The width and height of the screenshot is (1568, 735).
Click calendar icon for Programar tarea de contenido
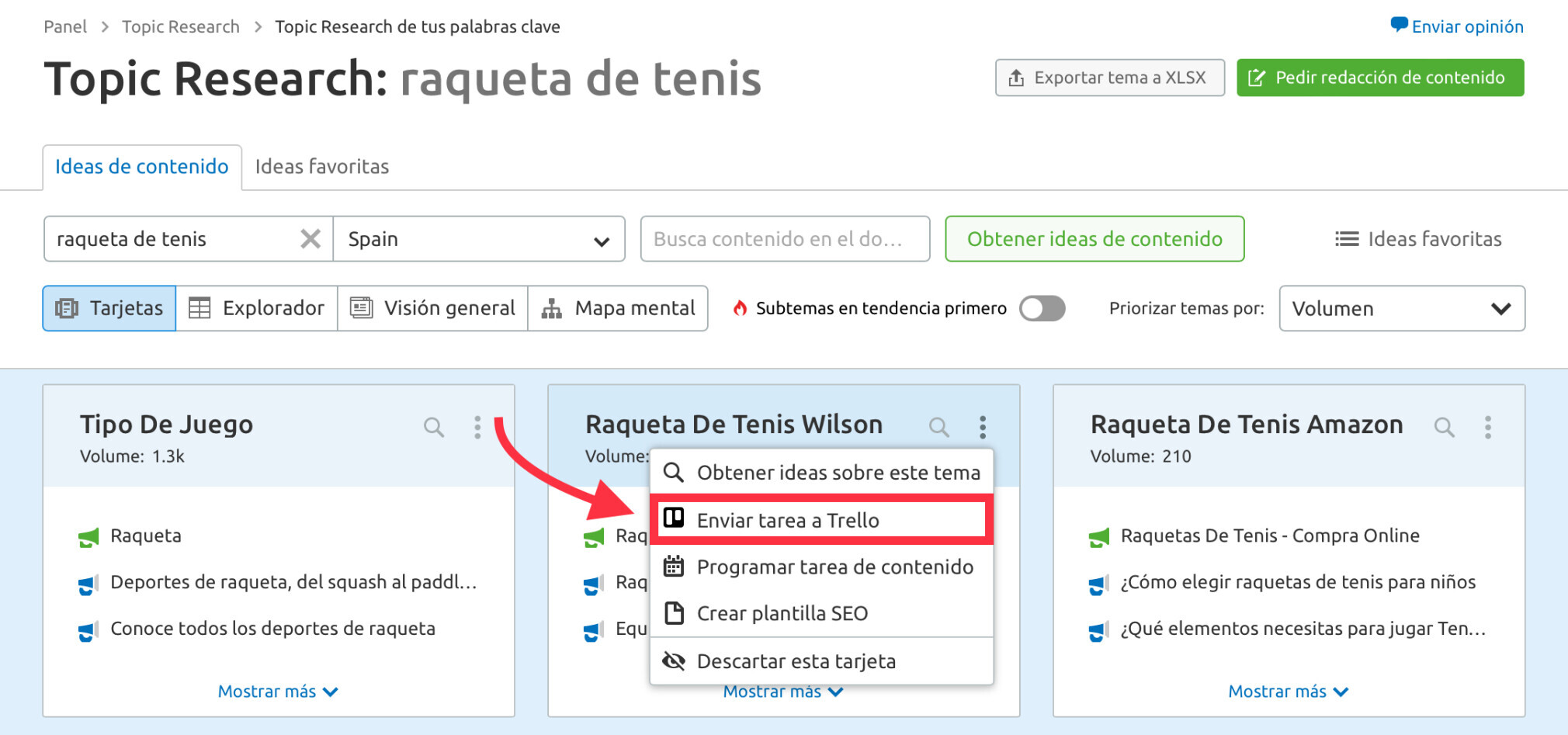[x=674, y=566]
